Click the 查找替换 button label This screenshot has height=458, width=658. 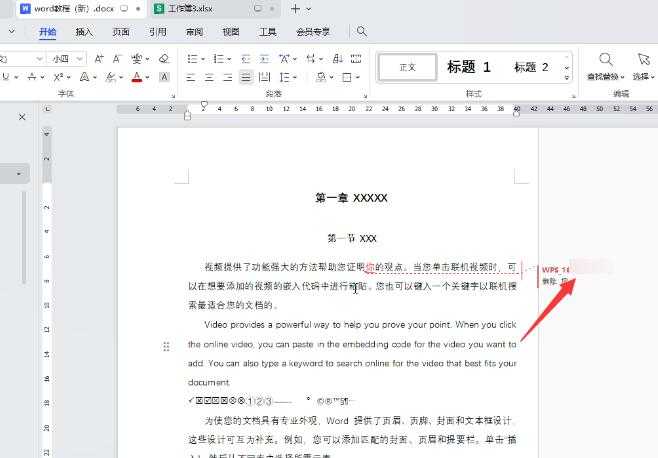606,77
